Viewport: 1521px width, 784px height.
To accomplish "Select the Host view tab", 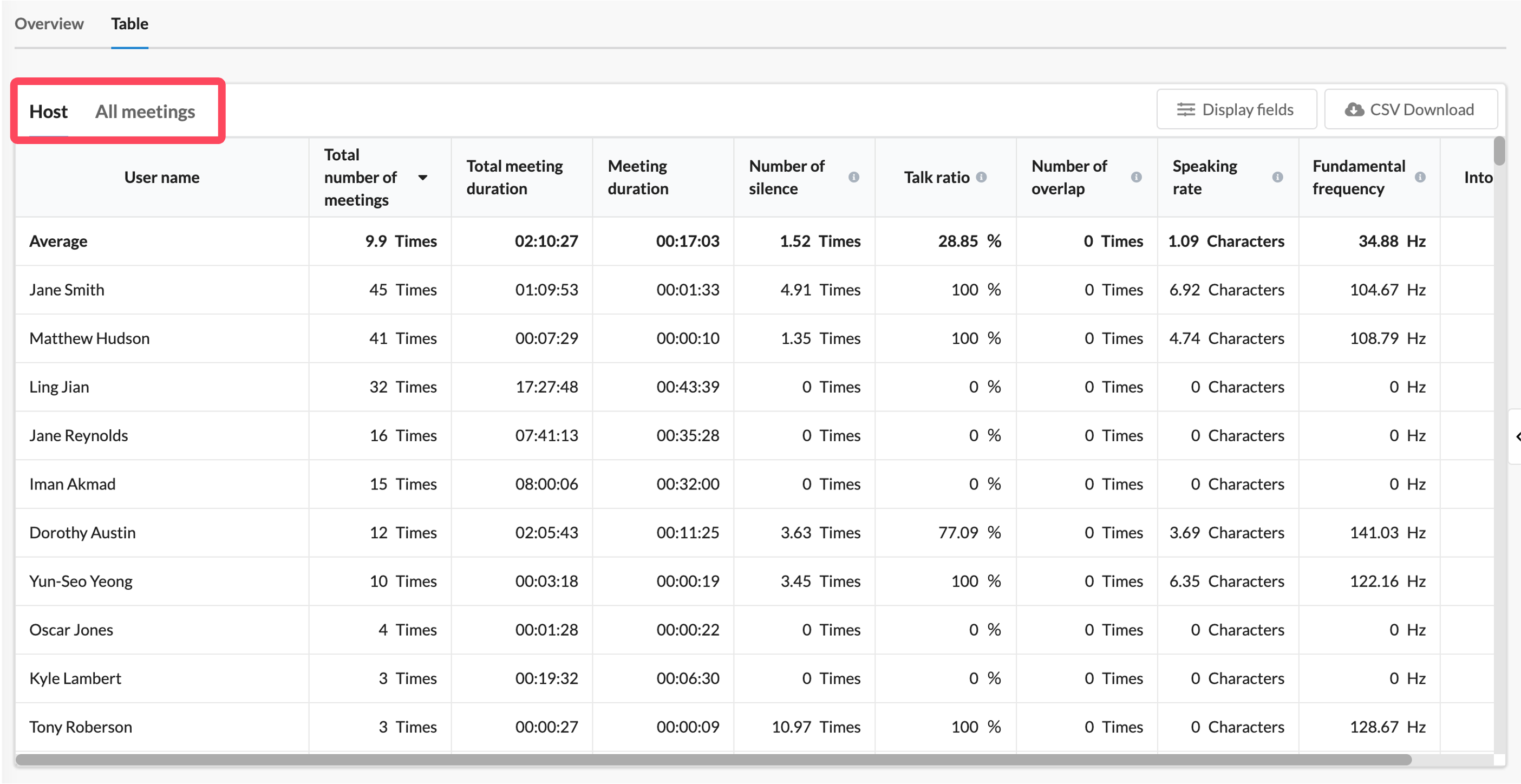I will coord(48,112).
